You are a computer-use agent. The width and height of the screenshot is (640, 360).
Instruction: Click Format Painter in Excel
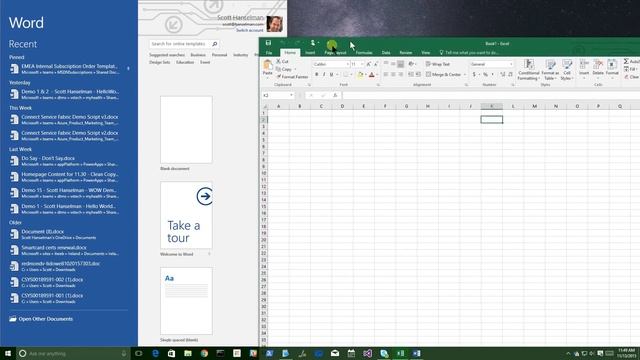[x=292, y=77]
